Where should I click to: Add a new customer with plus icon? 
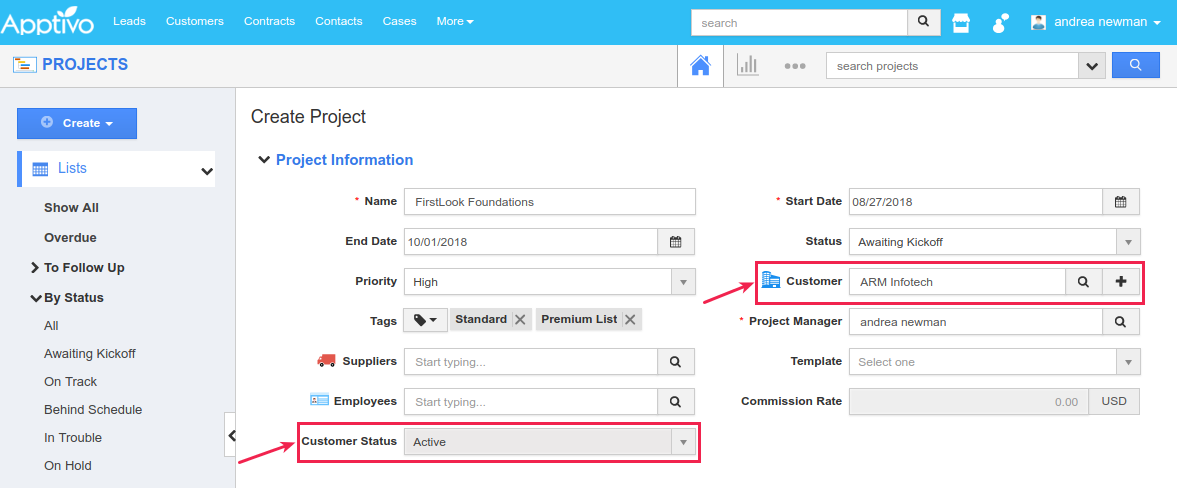coord(1120,282)
